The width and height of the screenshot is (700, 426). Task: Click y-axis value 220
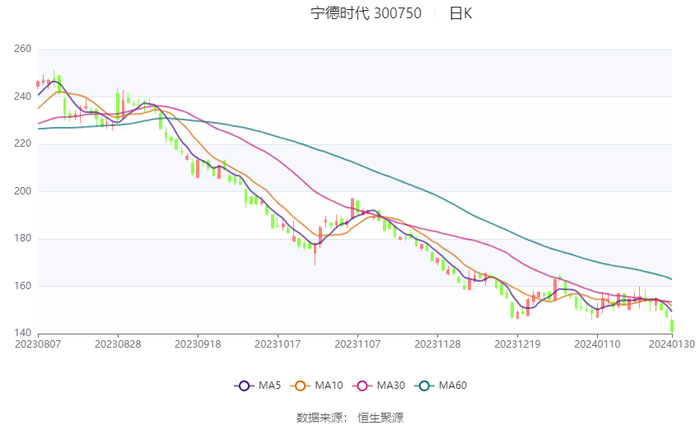pos(23,144)
